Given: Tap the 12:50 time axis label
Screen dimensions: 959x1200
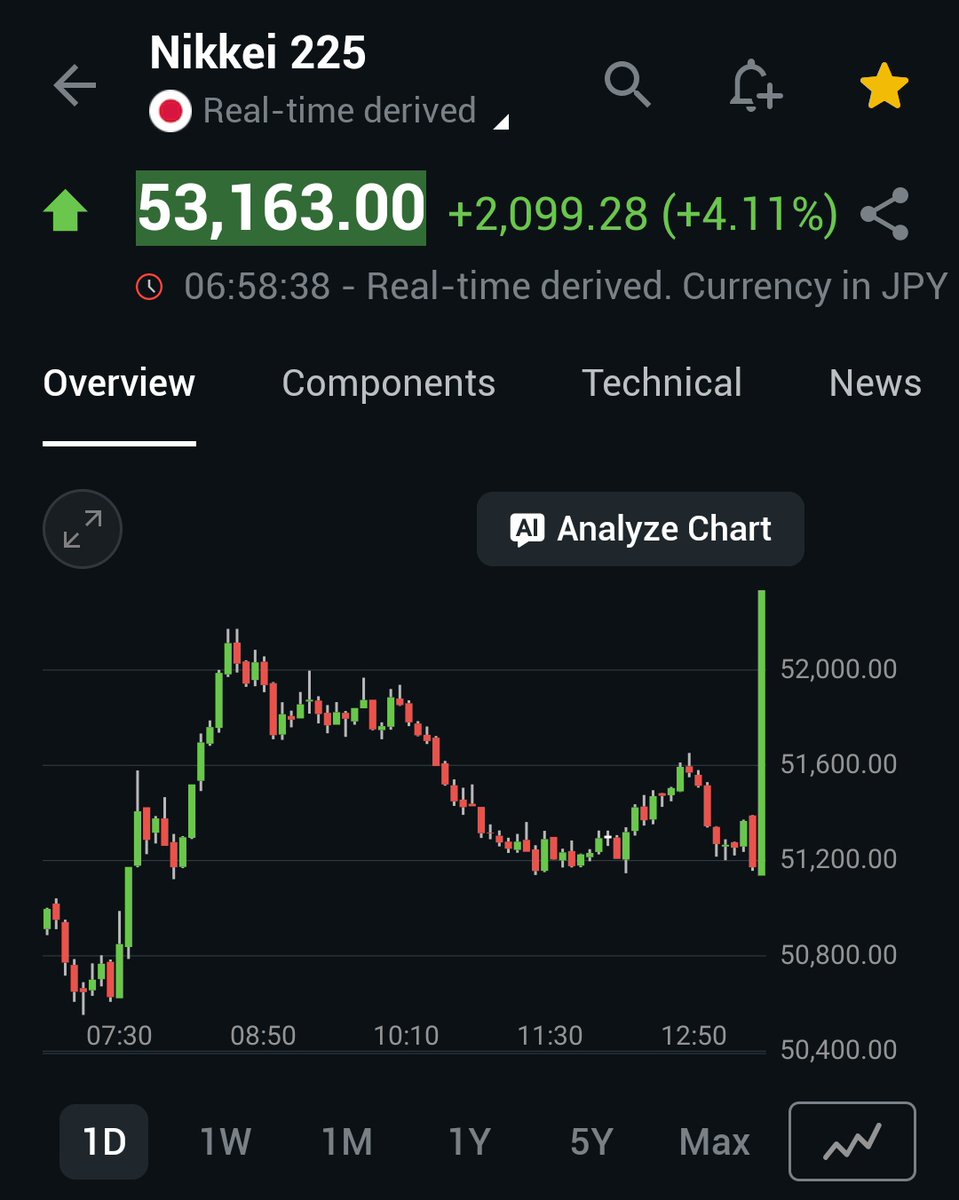Looking at the screenshot, I should pyautogui.click(x=694, y=1035).
